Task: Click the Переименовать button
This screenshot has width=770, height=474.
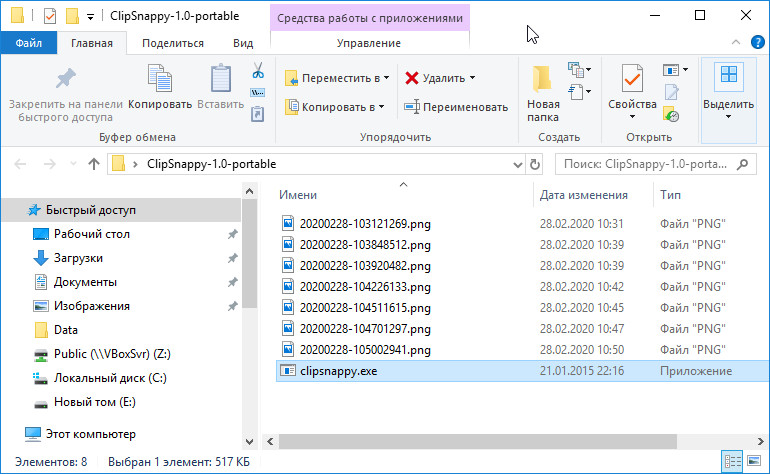Action: pyautogui.click(x=456, y=107)
